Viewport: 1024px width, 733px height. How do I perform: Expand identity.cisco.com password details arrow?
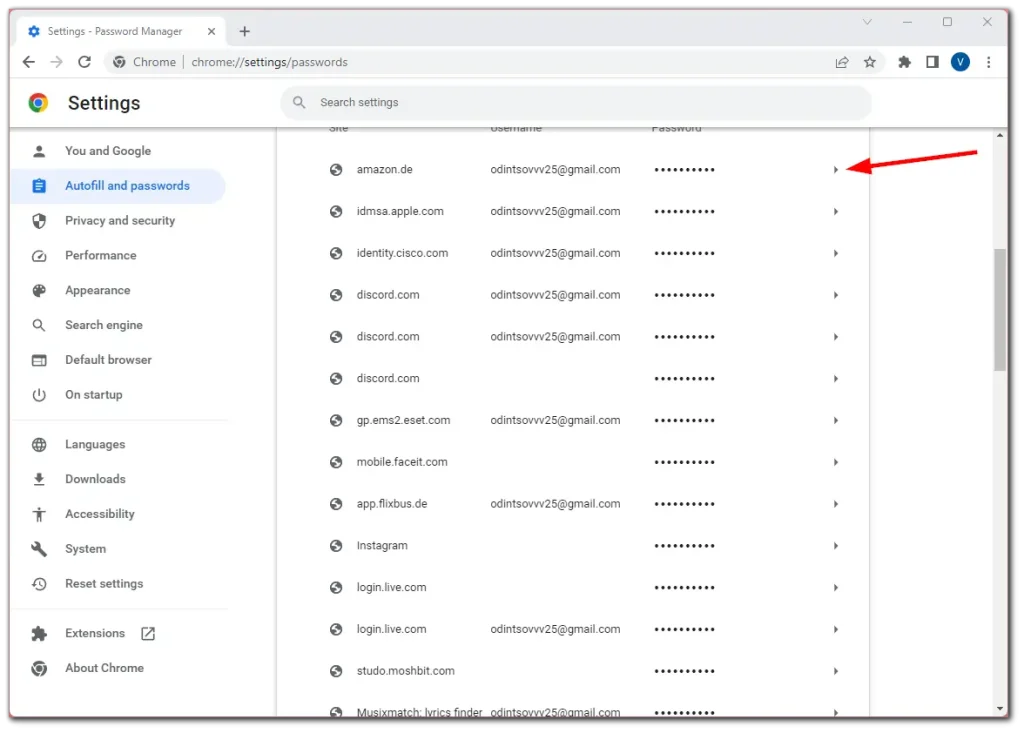click(x=835, y=253)
